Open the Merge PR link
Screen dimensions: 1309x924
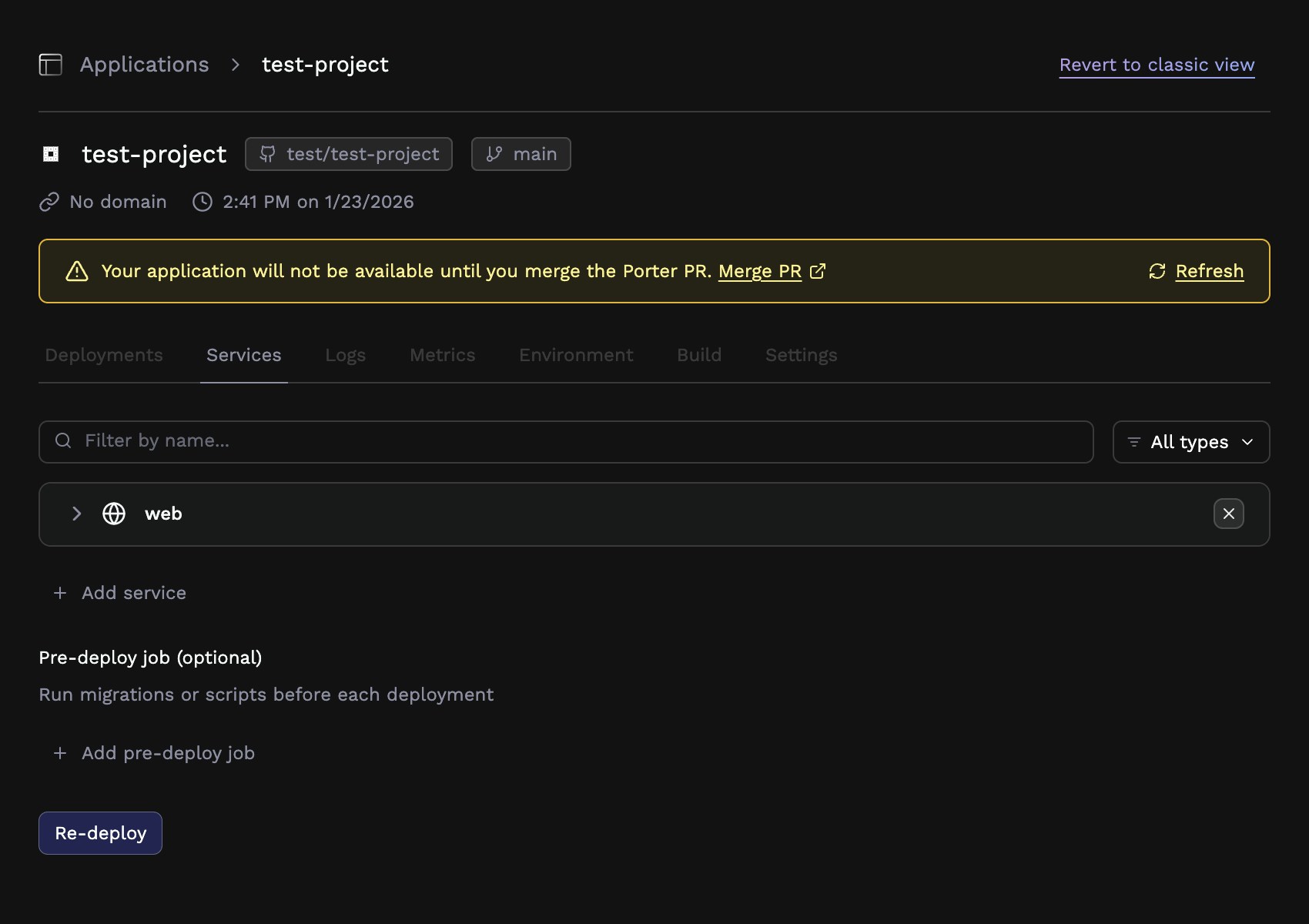759,271
